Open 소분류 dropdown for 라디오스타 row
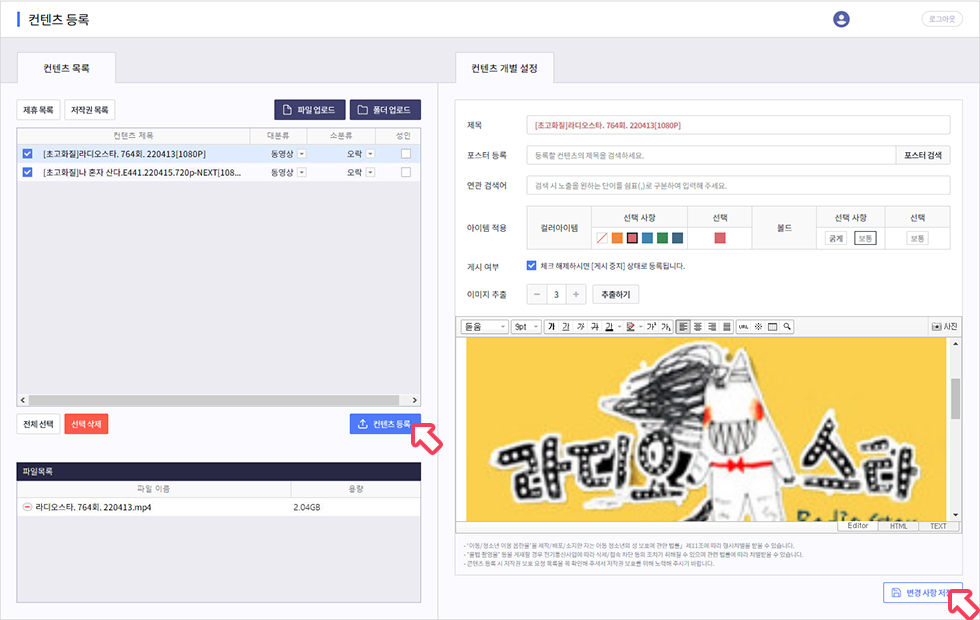 (x=371, y=154)
